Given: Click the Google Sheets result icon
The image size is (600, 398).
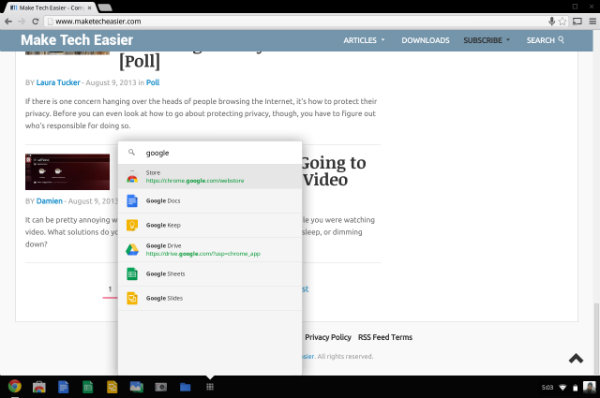Looking at the screenshot, I should tap(132, 274).
